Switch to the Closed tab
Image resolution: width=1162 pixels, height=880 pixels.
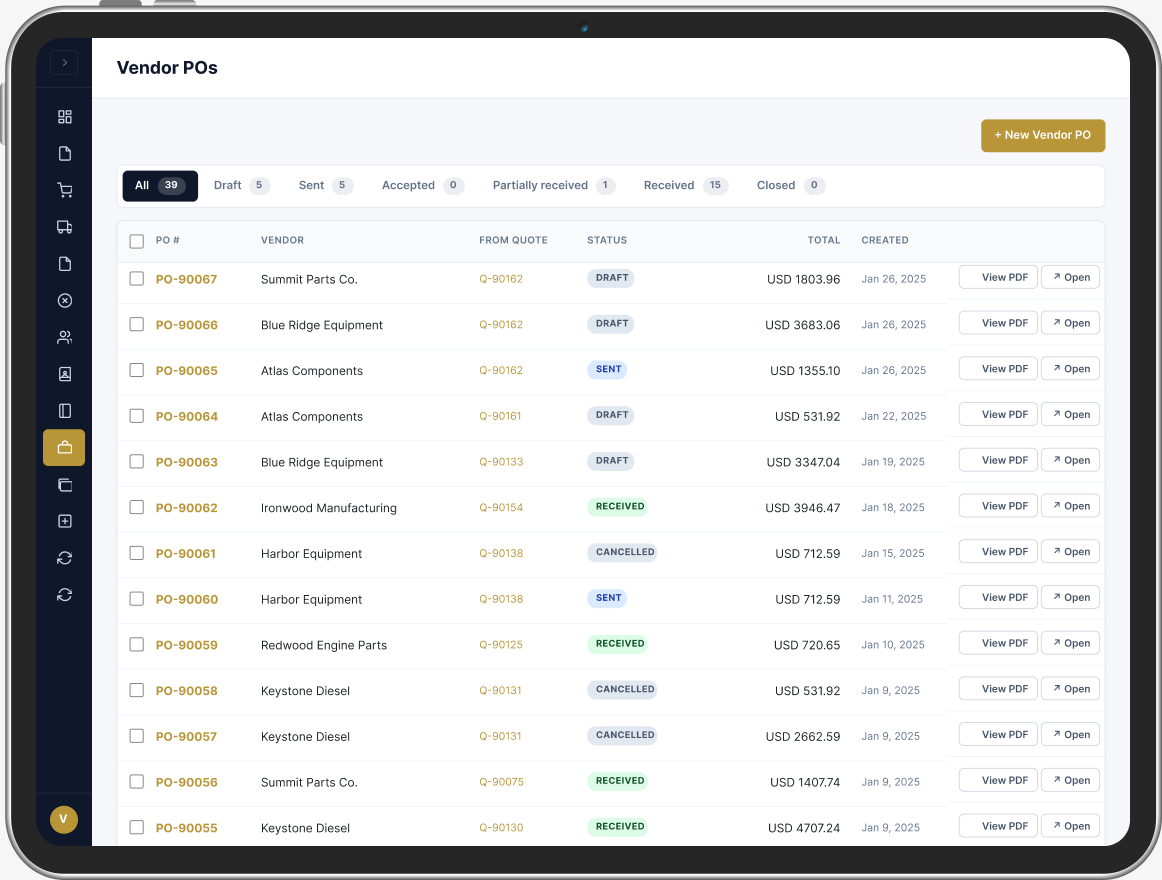tap(790, 185)
